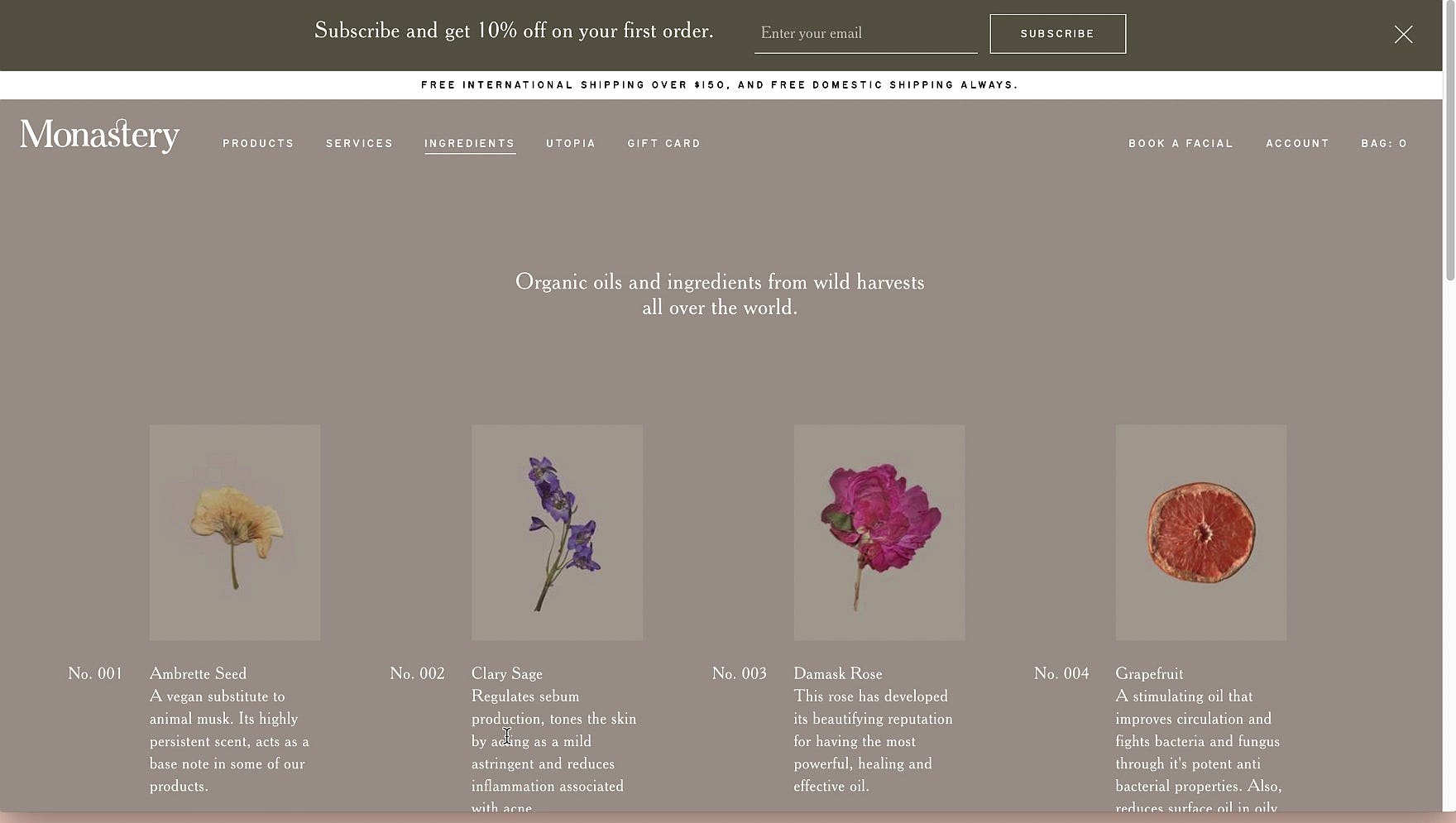This screenshot has width=1456, height=823.
Task: Select the Grapefruit slice image
Action: point(1200,533)
